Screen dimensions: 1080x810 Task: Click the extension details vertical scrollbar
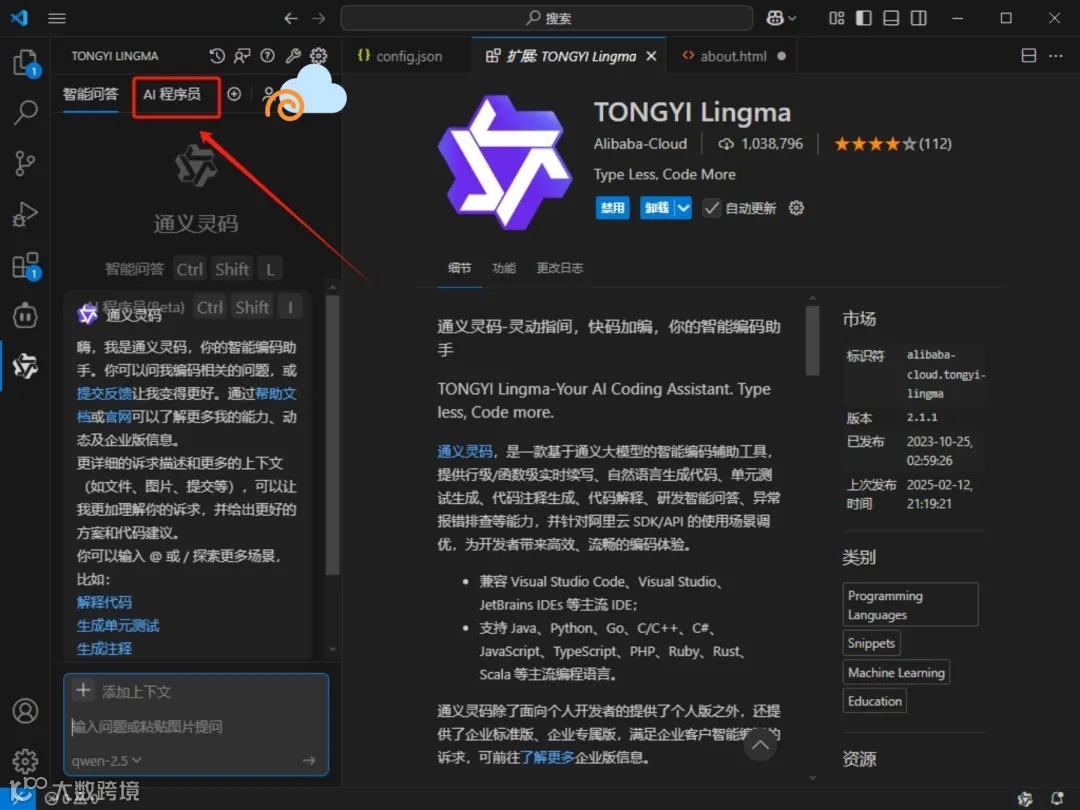click(x=813, y=341)
